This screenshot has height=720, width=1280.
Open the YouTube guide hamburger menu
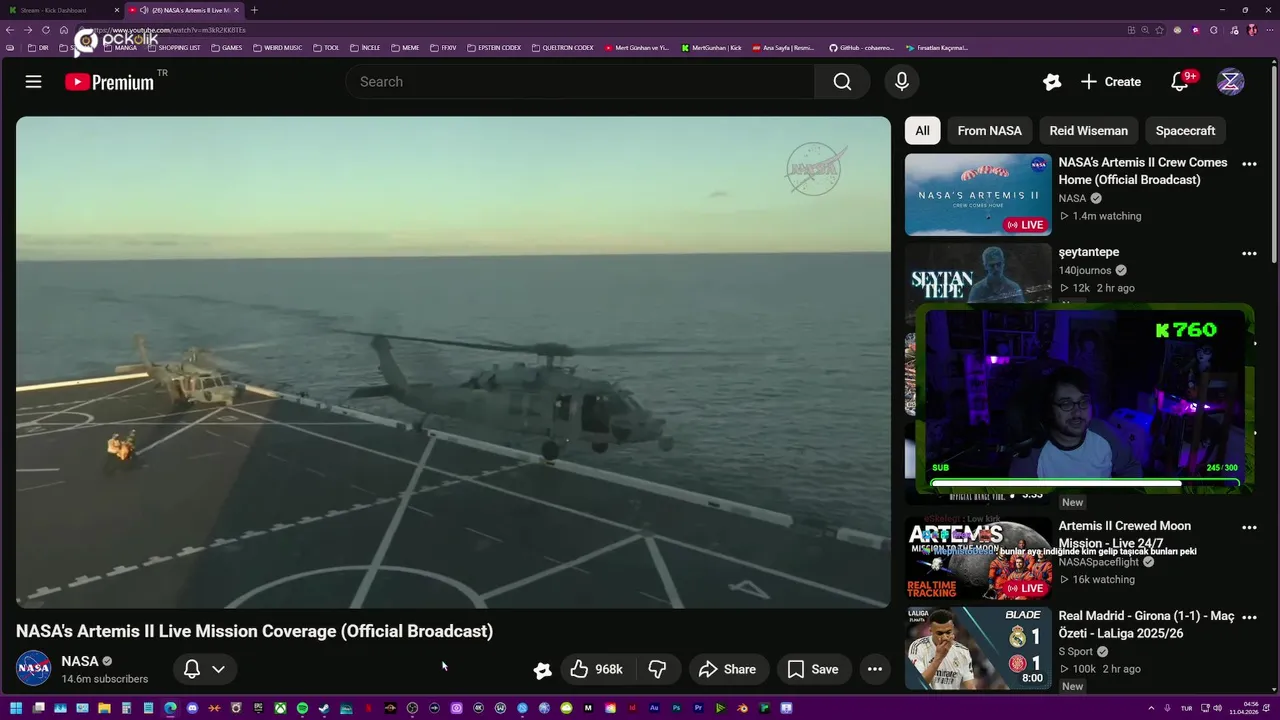pyautogui.click(x=33, y=82)
